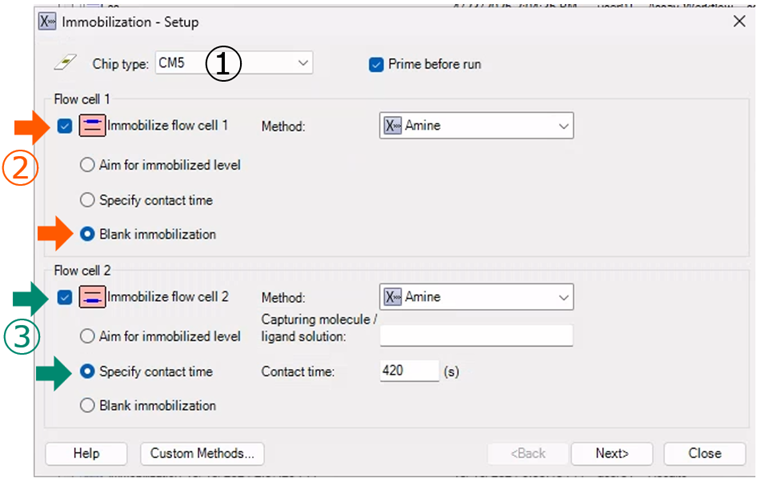Toggle the Prime before run checkbox

[x=377, y=65]
